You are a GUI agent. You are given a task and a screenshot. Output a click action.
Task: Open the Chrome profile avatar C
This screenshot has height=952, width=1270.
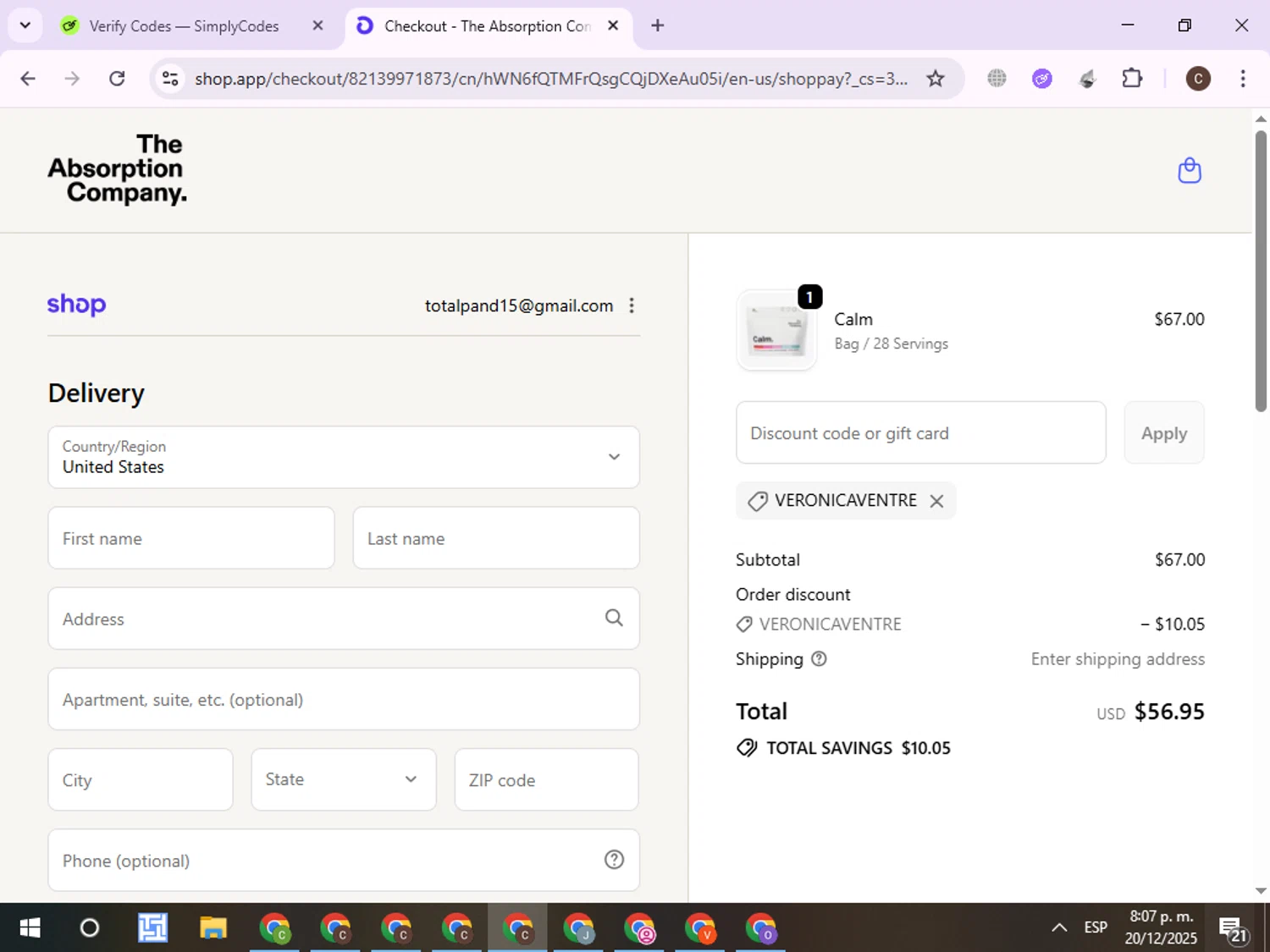pyautogui.click(x=1197, y=79)
